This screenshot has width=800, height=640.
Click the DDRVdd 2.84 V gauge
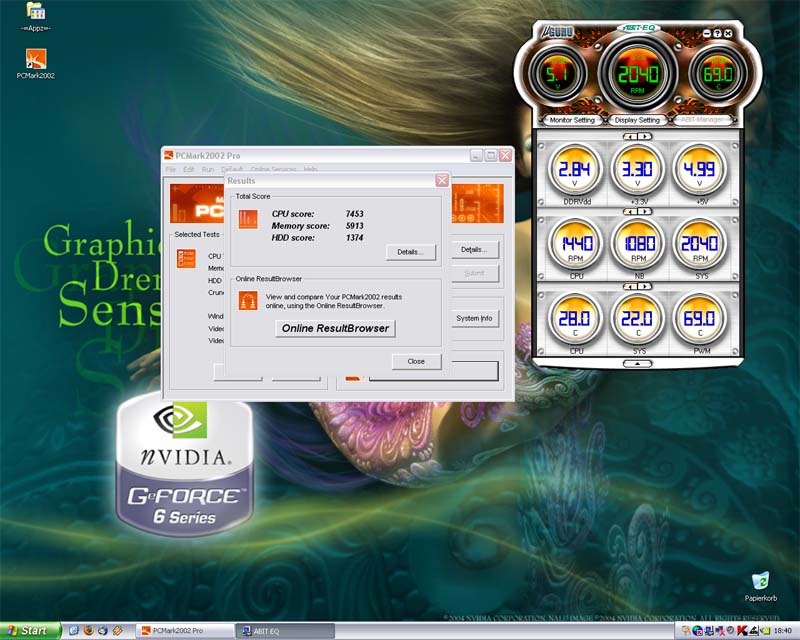pos(575,170)
